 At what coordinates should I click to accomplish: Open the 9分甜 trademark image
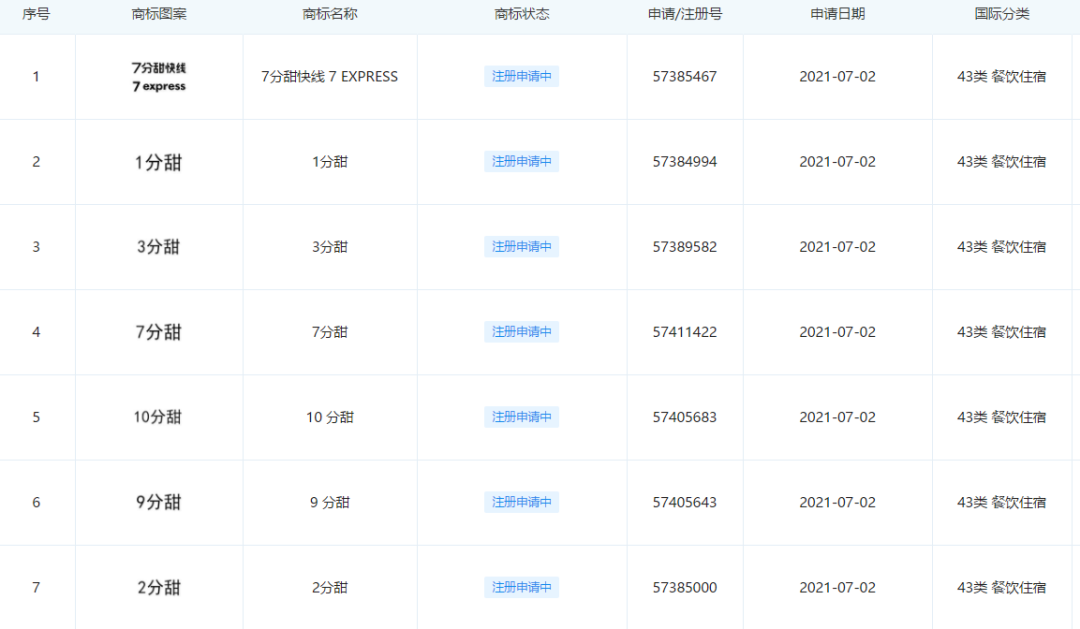pos(158,502)
